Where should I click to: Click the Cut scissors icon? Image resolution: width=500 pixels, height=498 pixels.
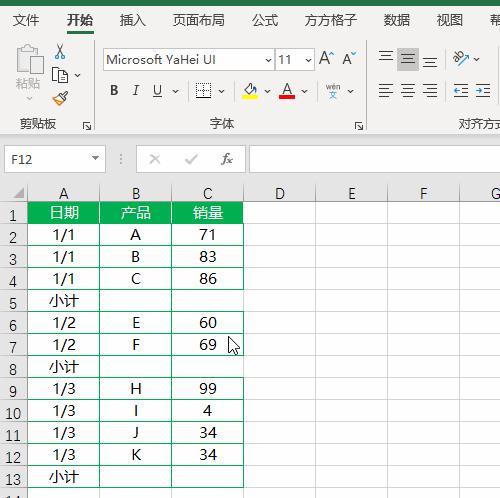pyautogui.click(x=60, y=52)
